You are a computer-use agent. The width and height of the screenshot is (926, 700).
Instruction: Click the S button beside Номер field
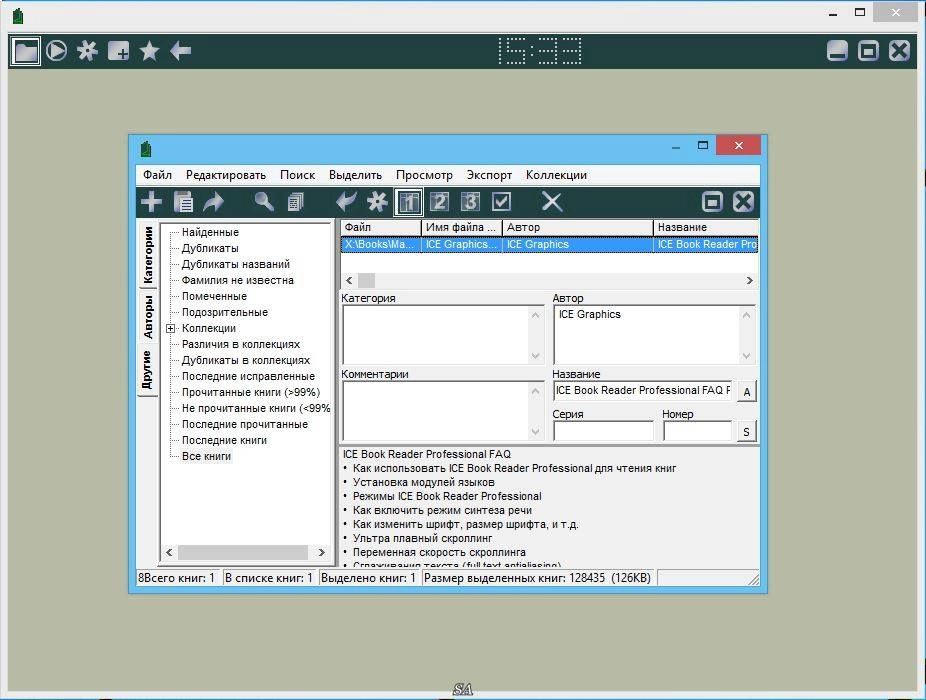tap(747, 432)
